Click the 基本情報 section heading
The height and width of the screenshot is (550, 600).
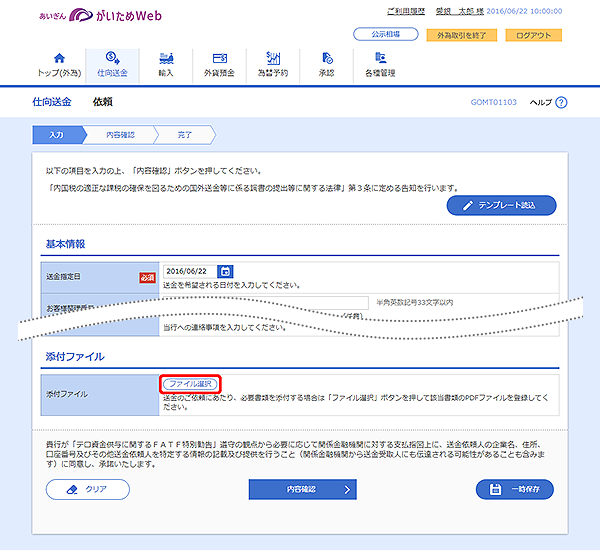click(x=65, y=244)
